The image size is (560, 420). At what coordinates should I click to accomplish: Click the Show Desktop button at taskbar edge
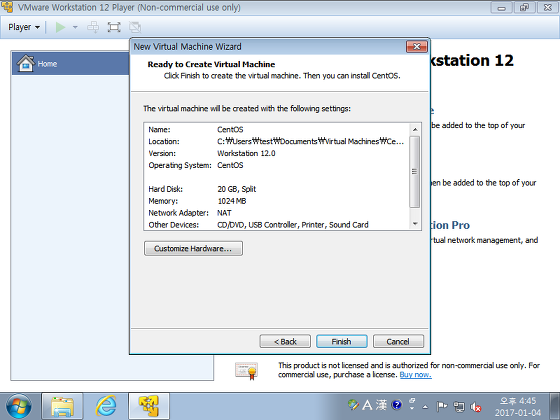pos(555,406)
